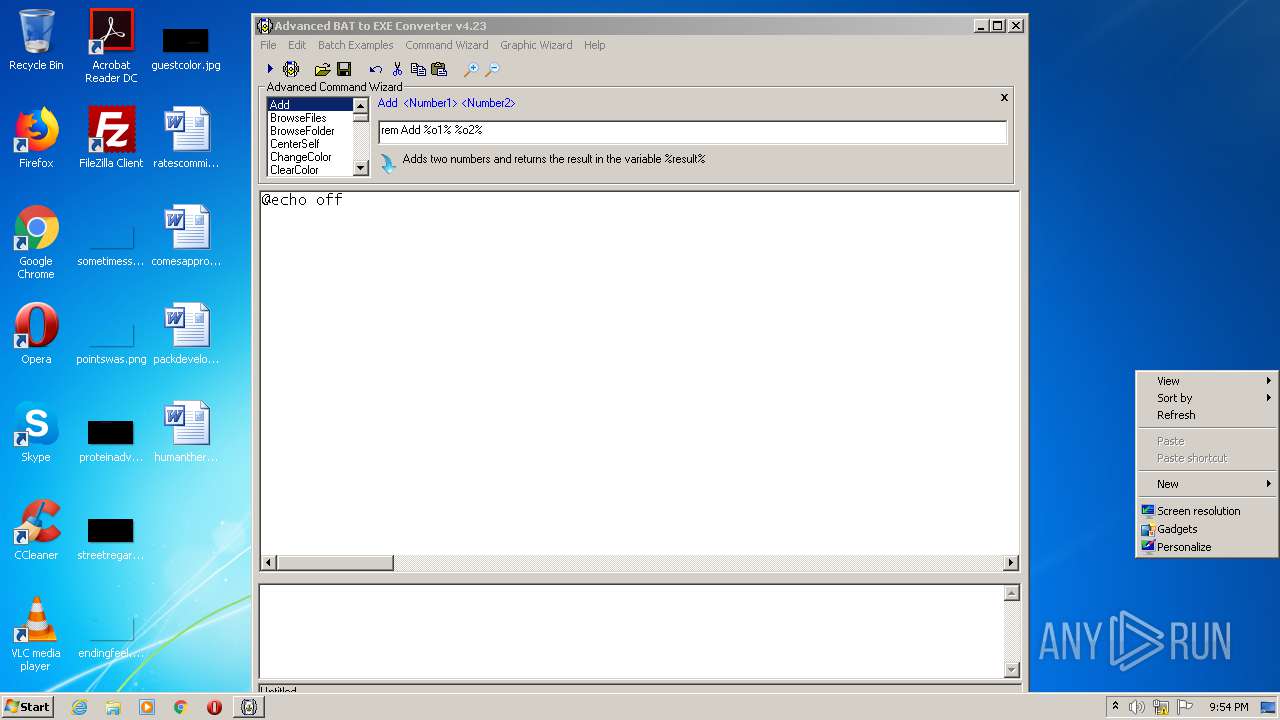Select BrowseFolder in the command list
This screenshot has width=1280, height=720.
[x=310, y=131]
